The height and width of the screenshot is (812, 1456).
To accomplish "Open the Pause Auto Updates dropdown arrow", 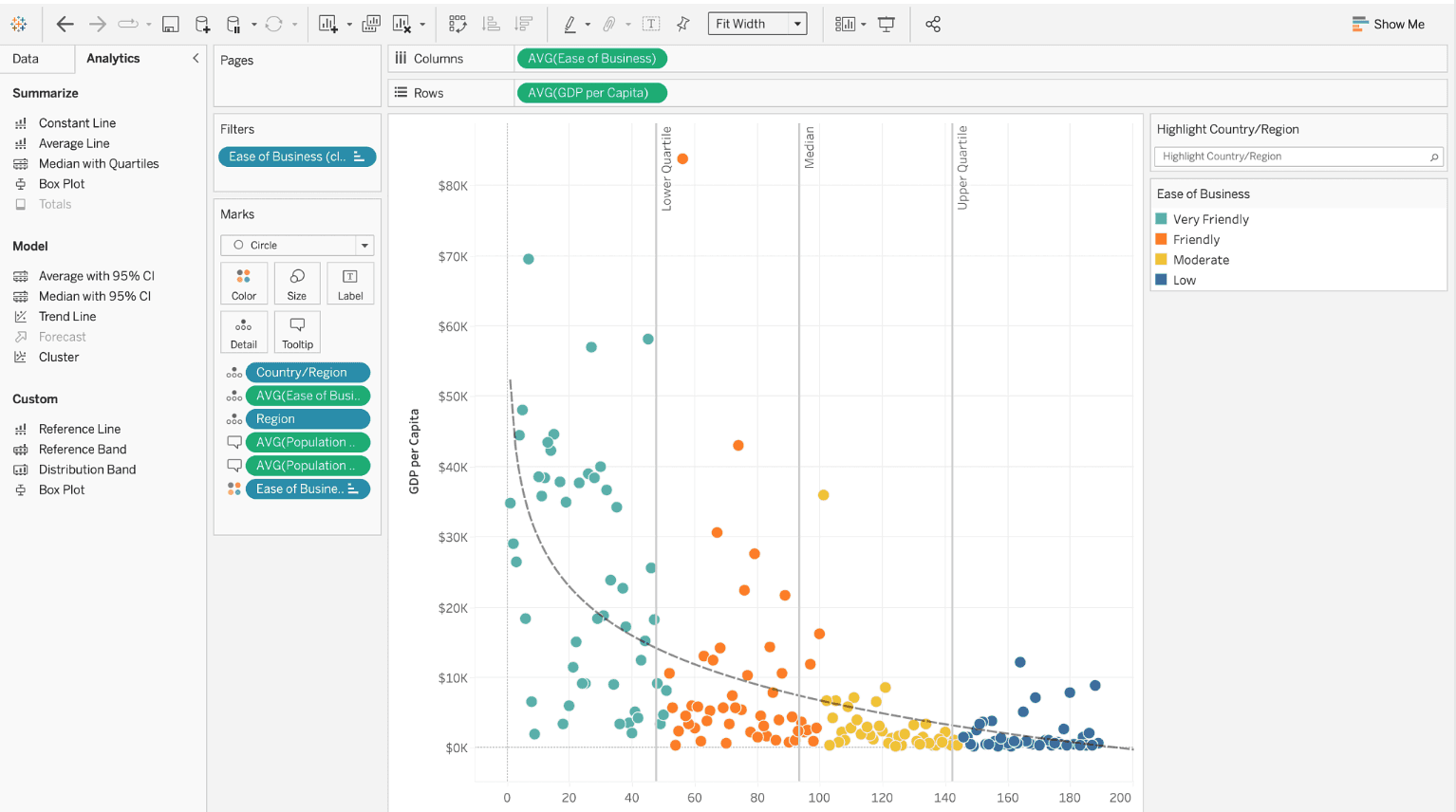I will pyautogui.click(x=253, y=25).
